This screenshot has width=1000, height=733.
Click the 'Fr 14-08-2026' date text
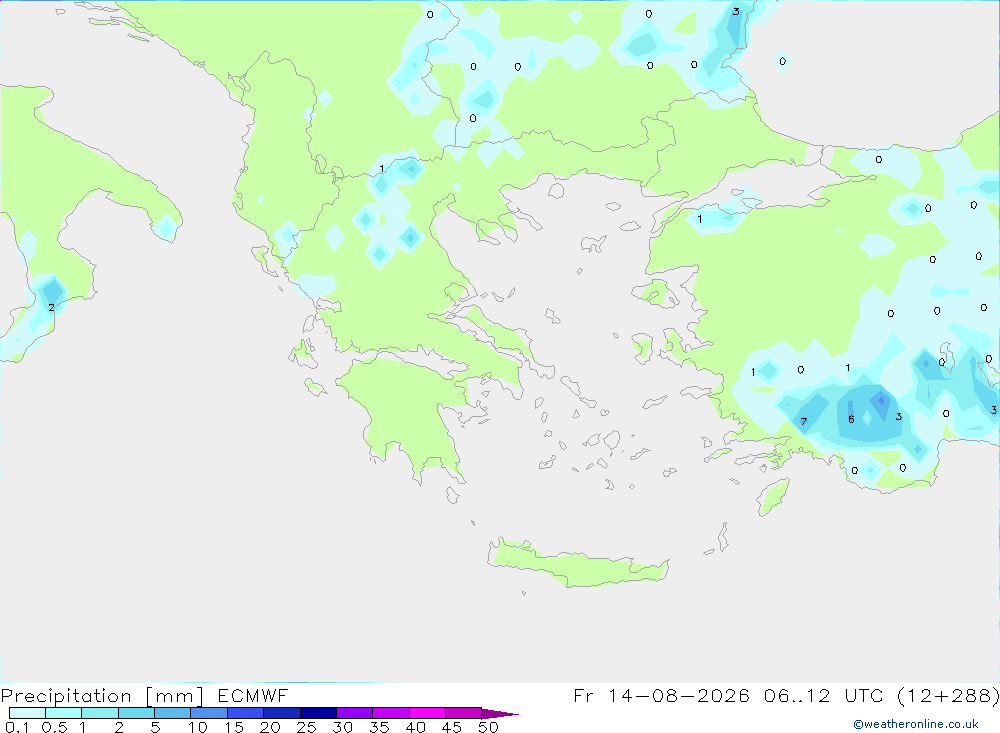[x=661, y=695]
